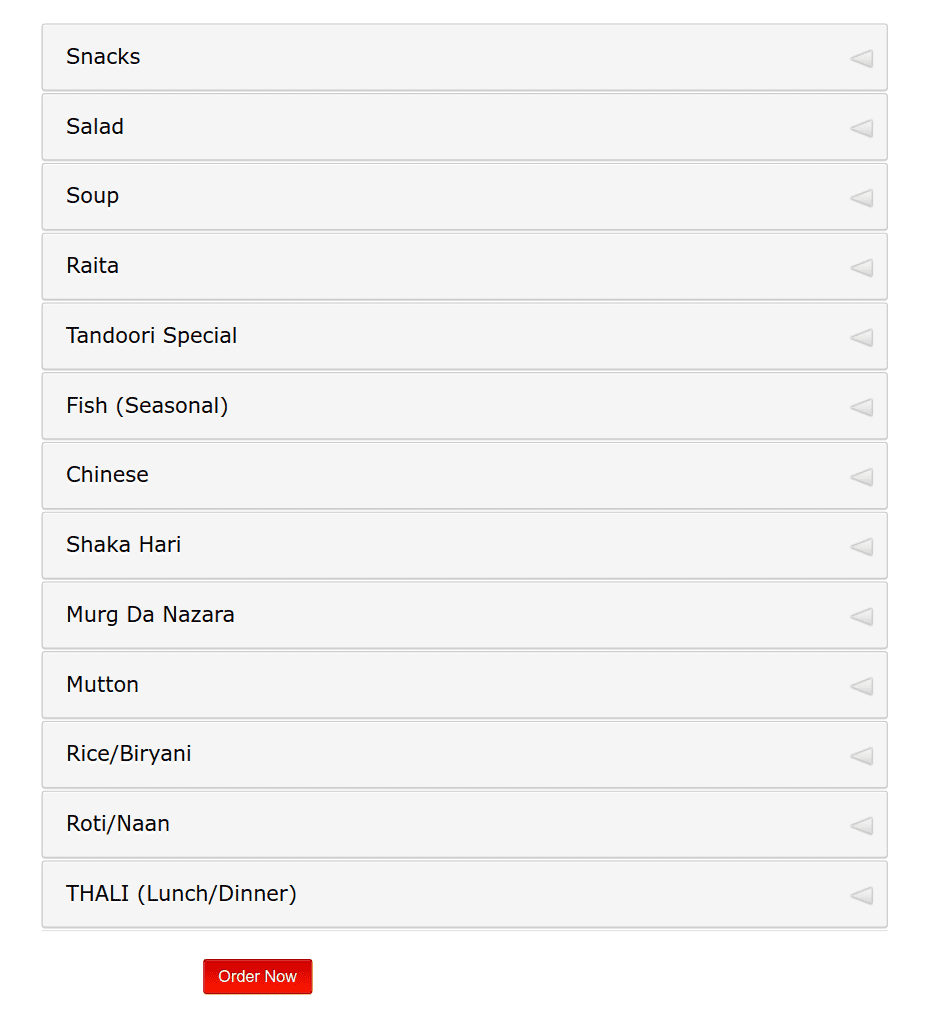Click the arrow beside Salad

tap(861, 128)
